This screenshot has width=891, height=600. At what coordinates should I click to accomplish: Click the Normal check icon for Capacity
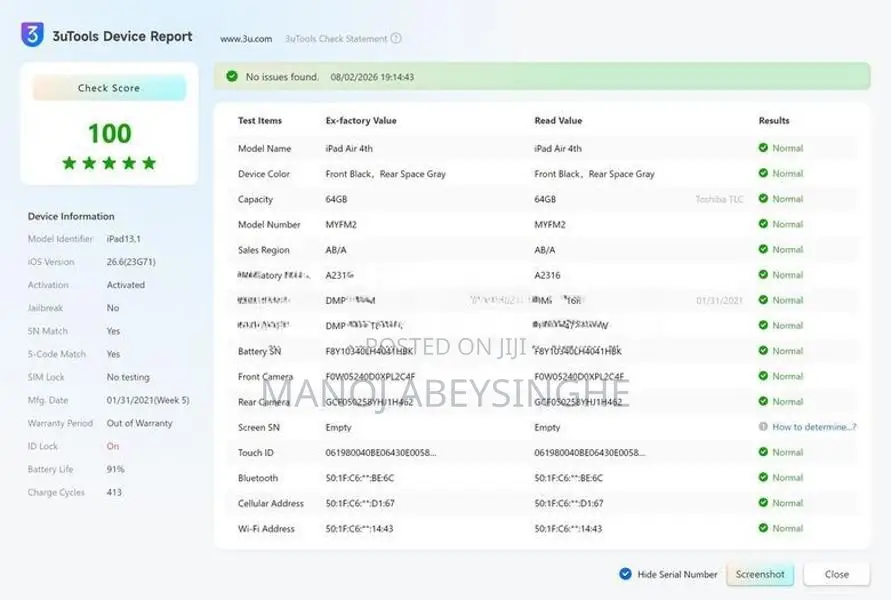(x=763, y=198)
